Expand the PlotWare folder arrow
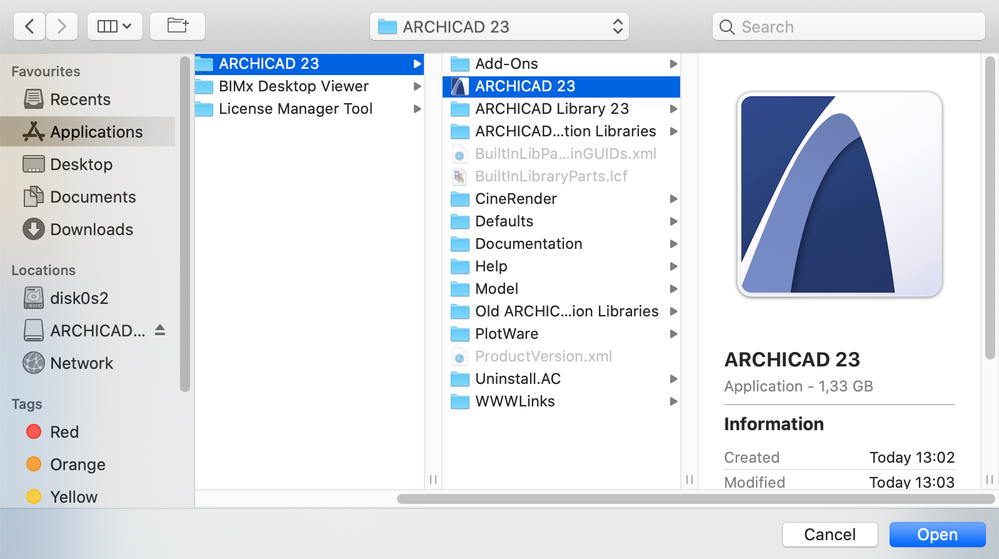Screen dimensions: 999x559 pos(673,334)
